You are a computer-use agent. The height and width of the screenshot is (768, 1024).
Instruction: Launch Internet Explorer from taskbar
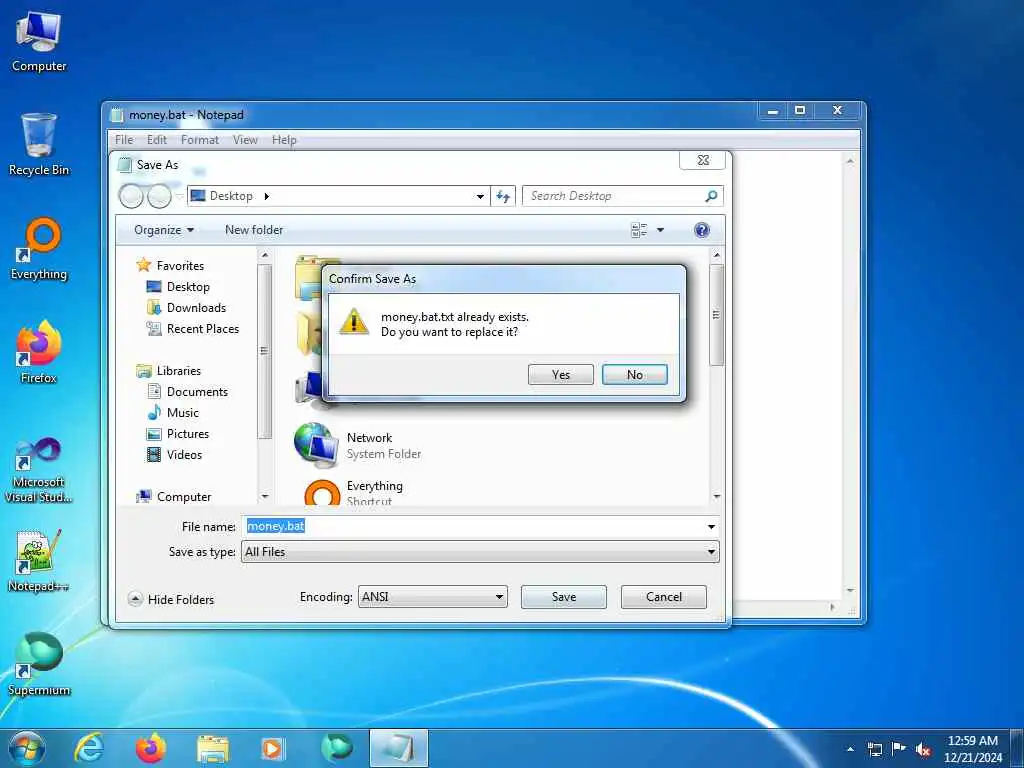[89, 748]
